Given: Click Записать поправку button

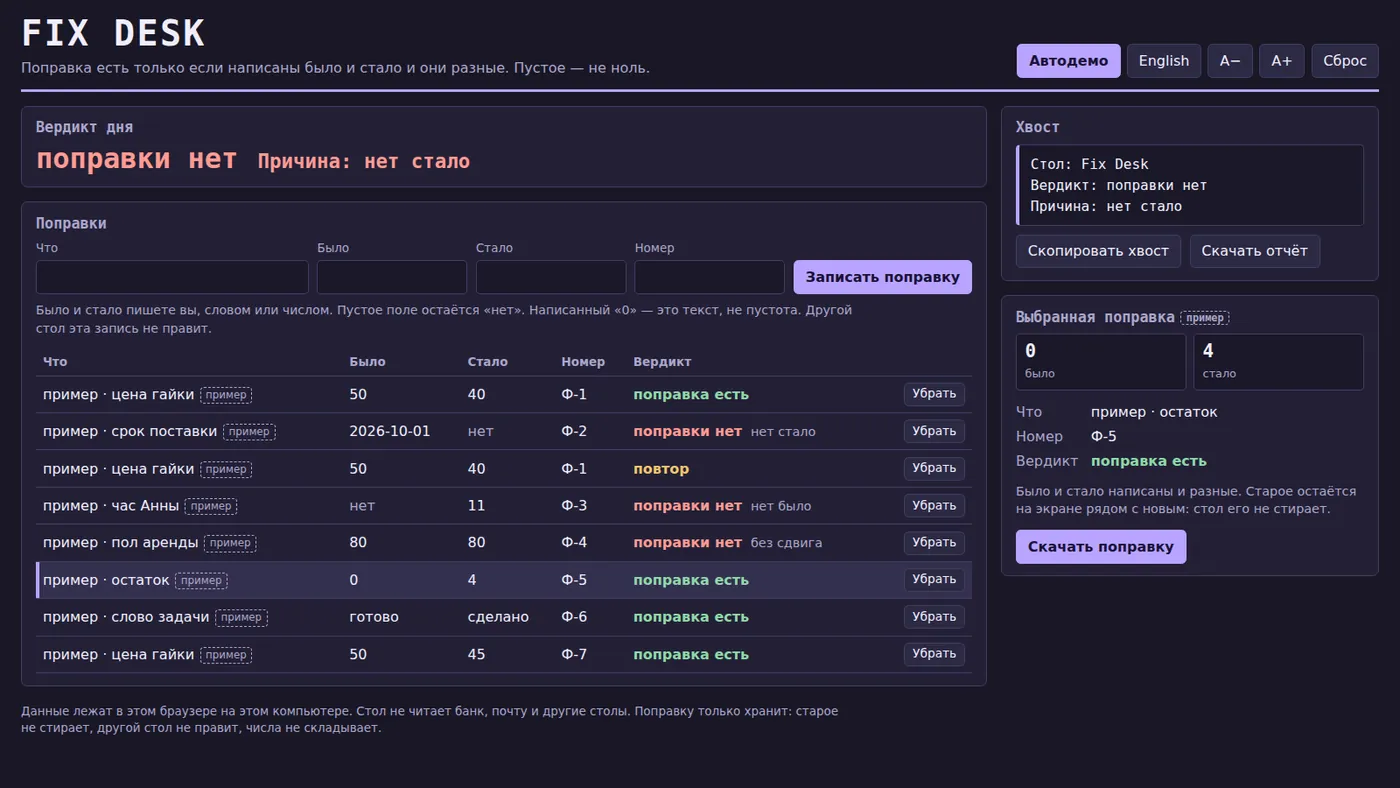Looking at the screenshot, I should point(883,277).
